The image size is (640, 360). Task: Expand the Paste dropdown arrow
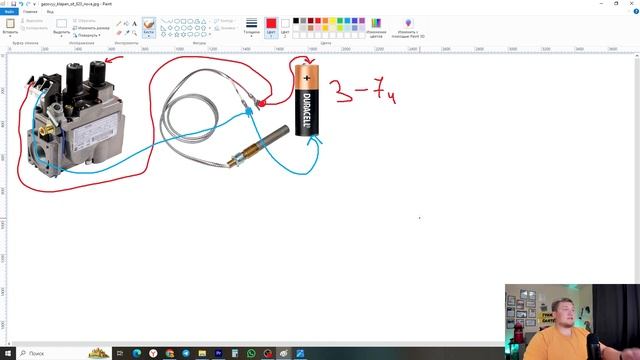click(10, 36)
